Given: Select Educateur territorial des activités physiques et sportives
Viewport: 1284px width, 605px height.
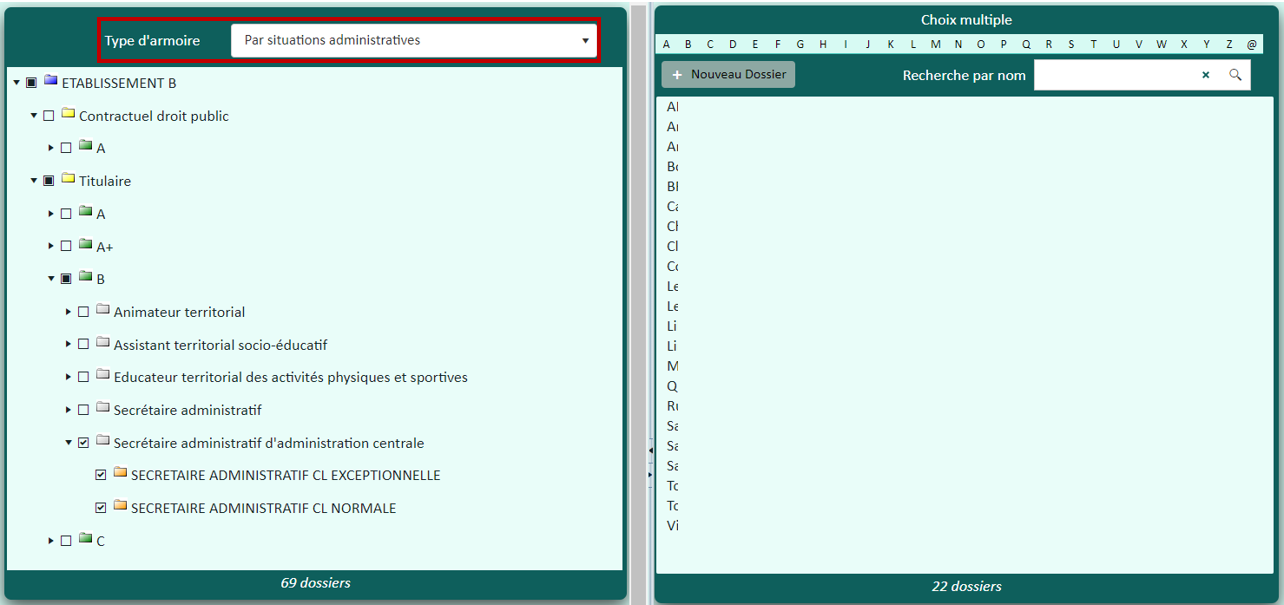Looking at the screenshot, I should [290, 378].
